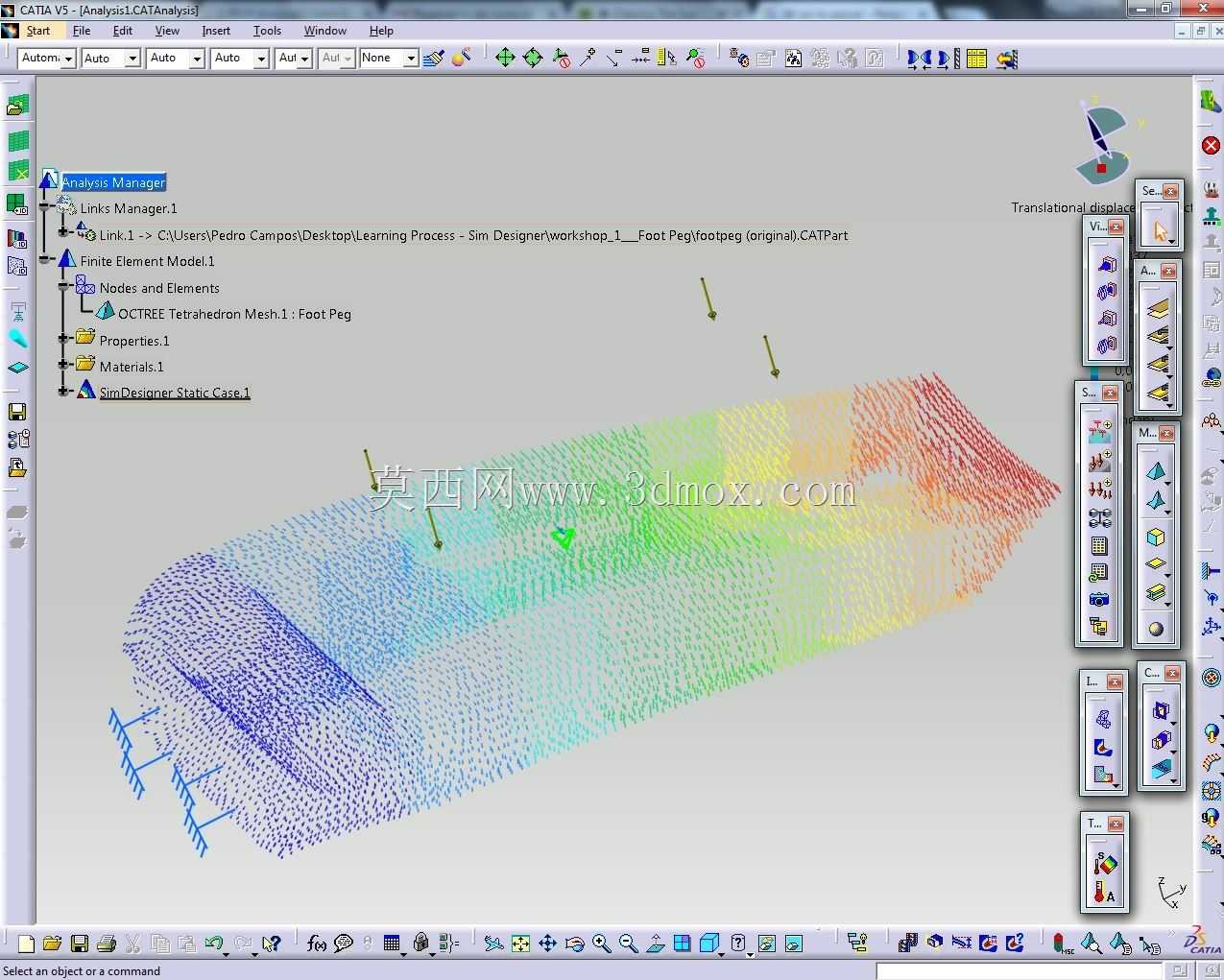Viewport: 1224px width, 980px height.
Task: Click the paintbrush icon in top toolbar
Action: (433, 58)
